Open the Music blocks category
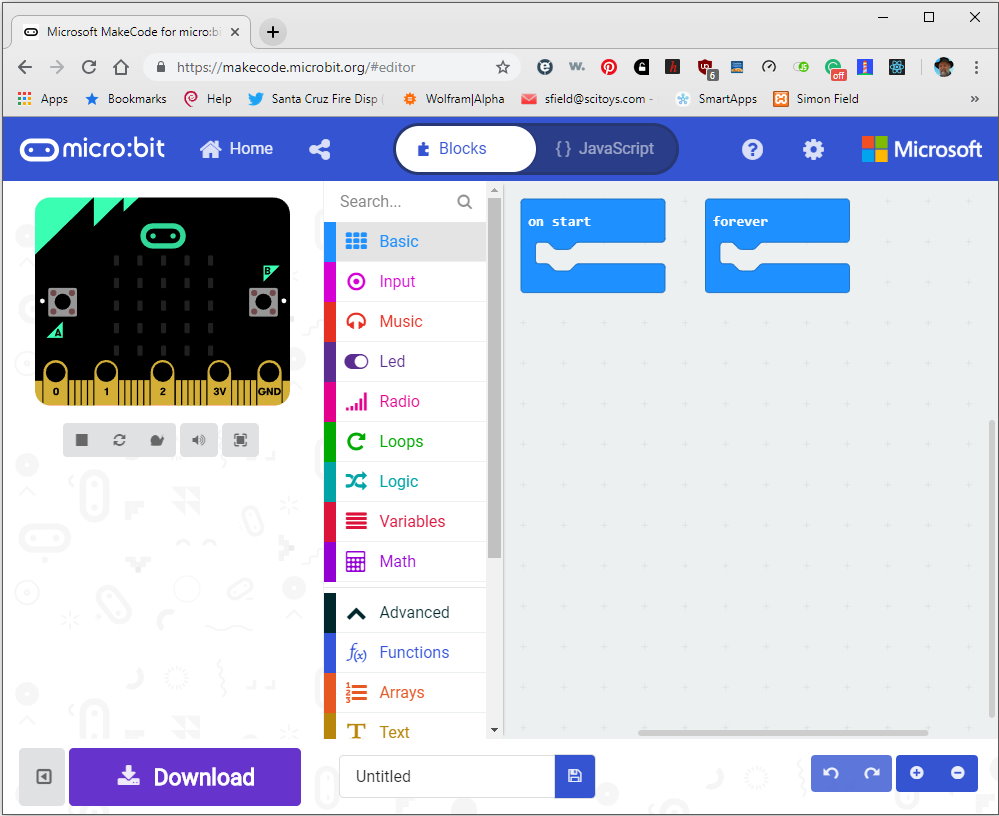Screen dimensions: 999x816 (405, 322)
